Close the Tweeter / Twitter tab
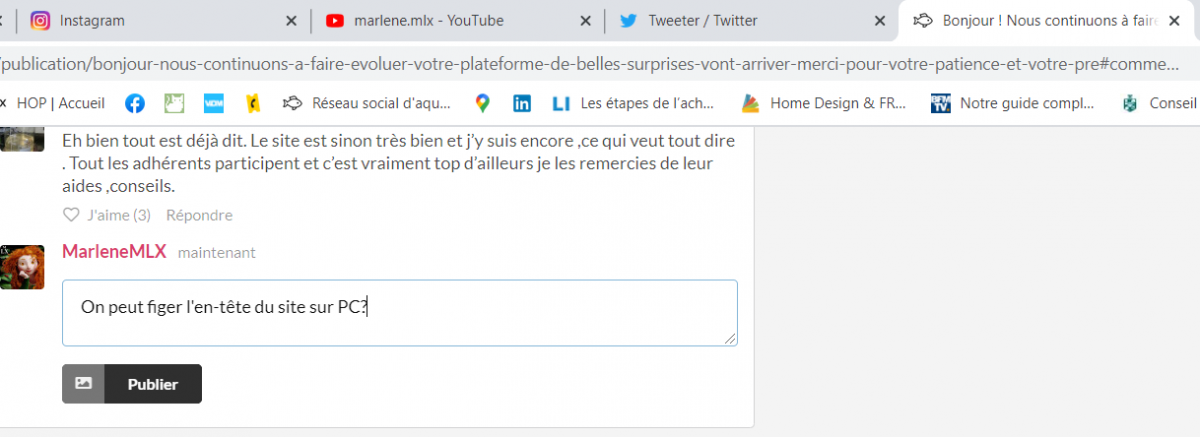Image resolution: width=1200 pixels, height=437 pixels. [879, 20]
